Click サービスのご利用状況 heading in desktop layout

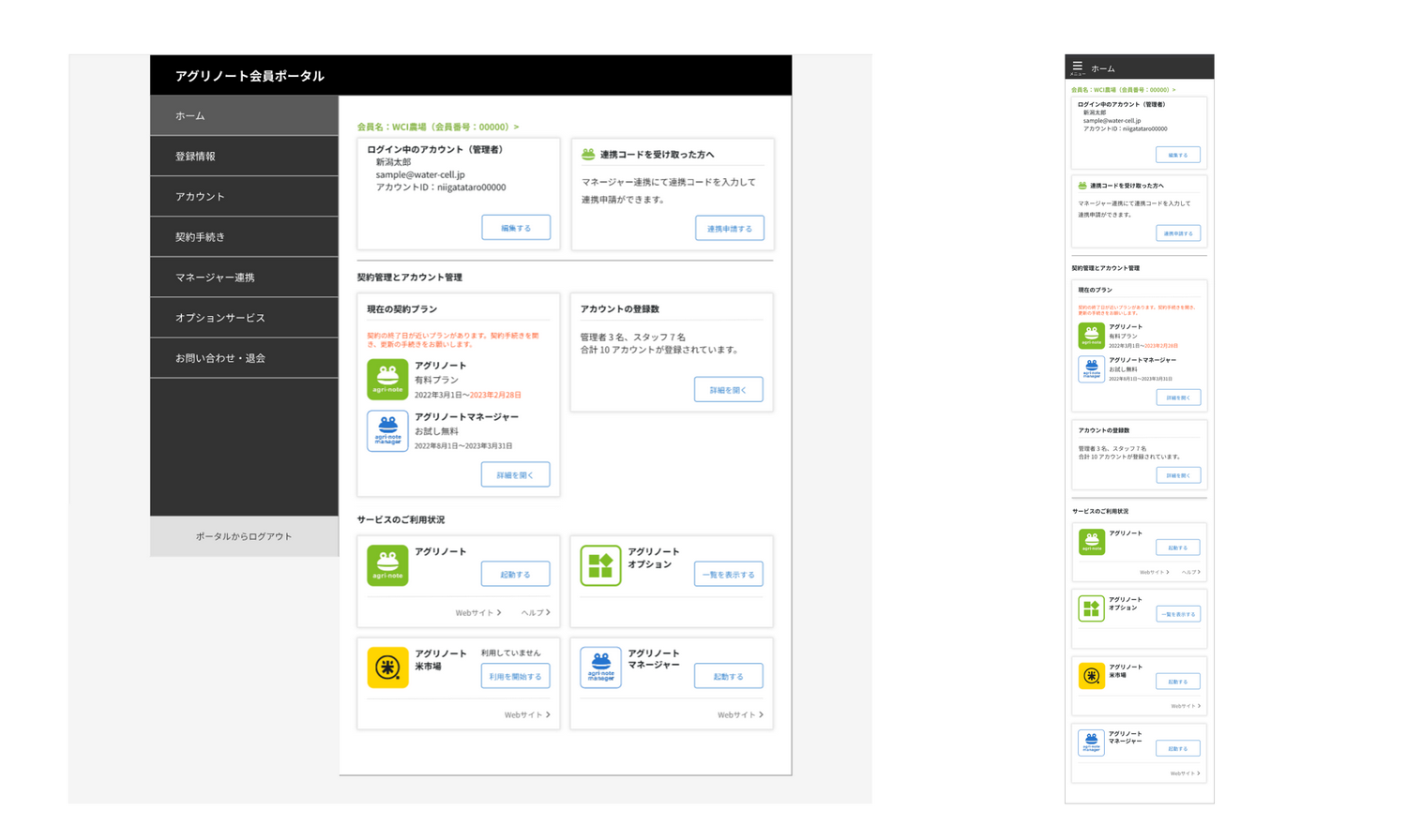401,519
